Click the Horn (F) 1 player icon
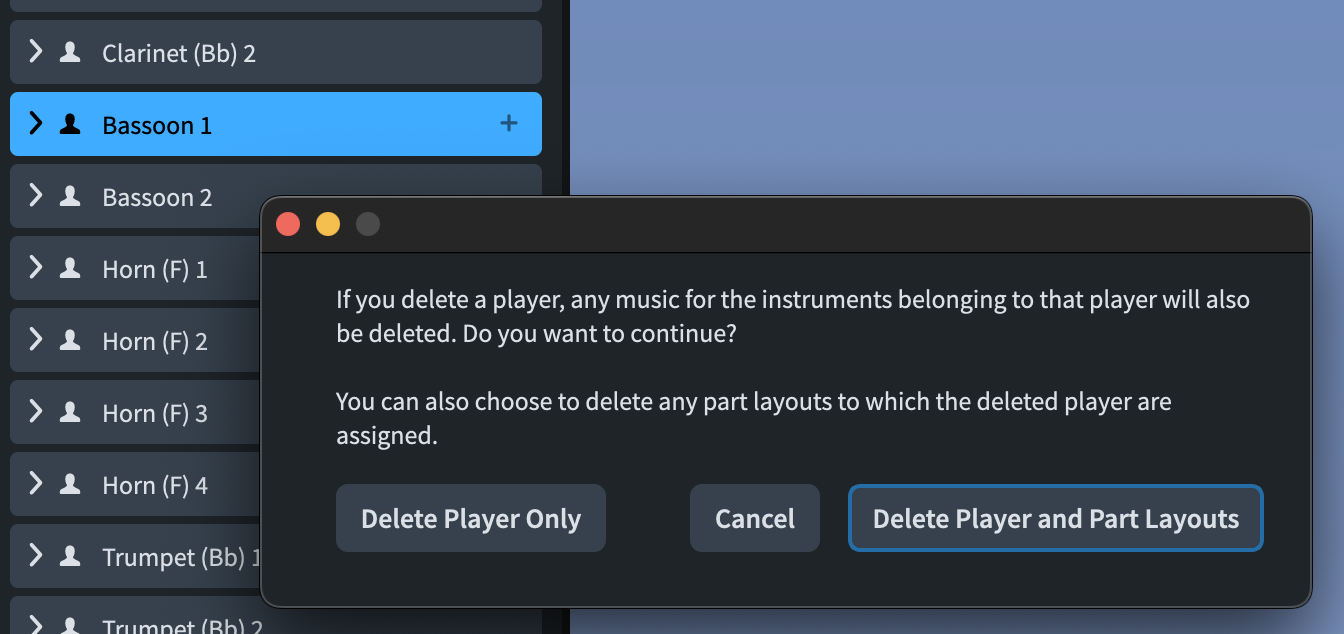 tap(70, 268)
